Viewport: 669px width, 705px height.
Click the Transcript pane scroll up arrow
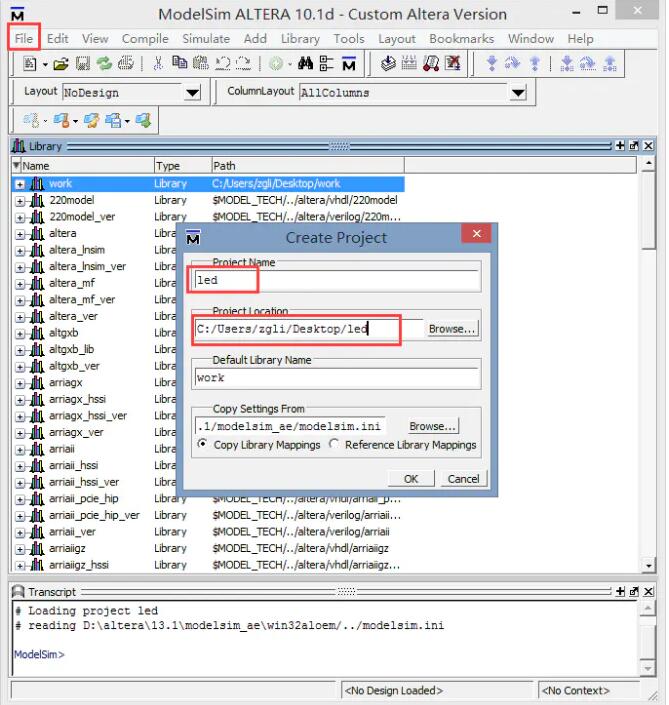tap(647, 608)
